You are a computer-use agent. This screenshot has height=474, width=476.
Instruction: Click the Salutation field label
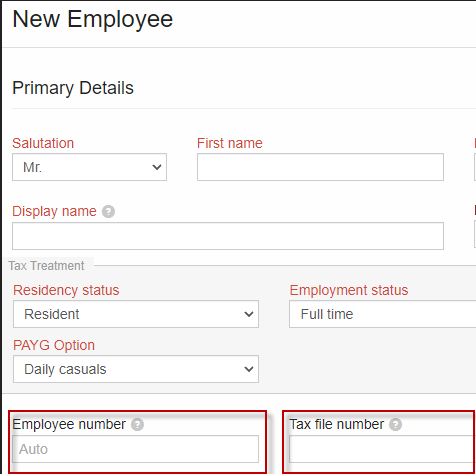43,143
